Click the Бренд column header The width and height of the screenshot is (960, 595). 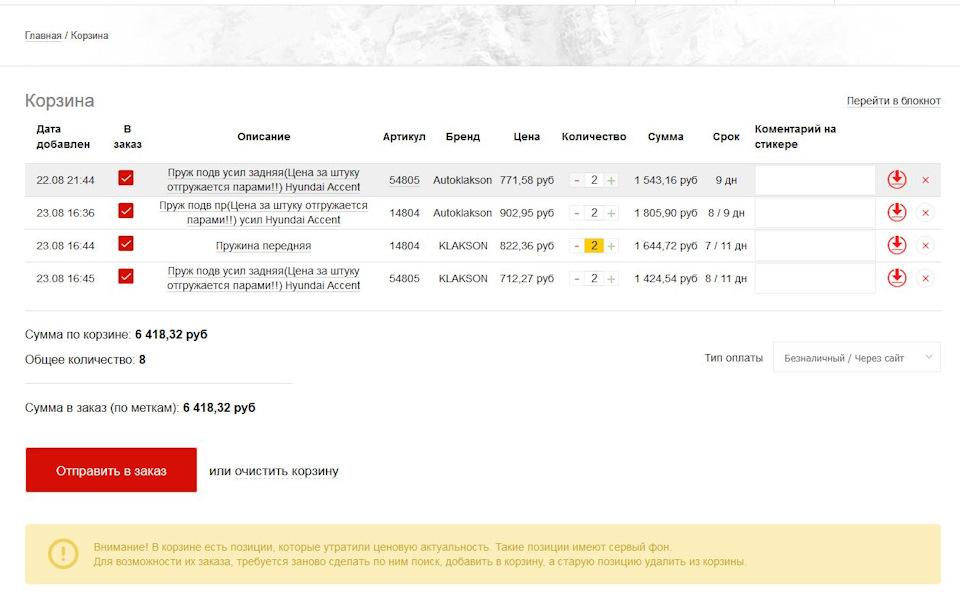click(463, 137)
